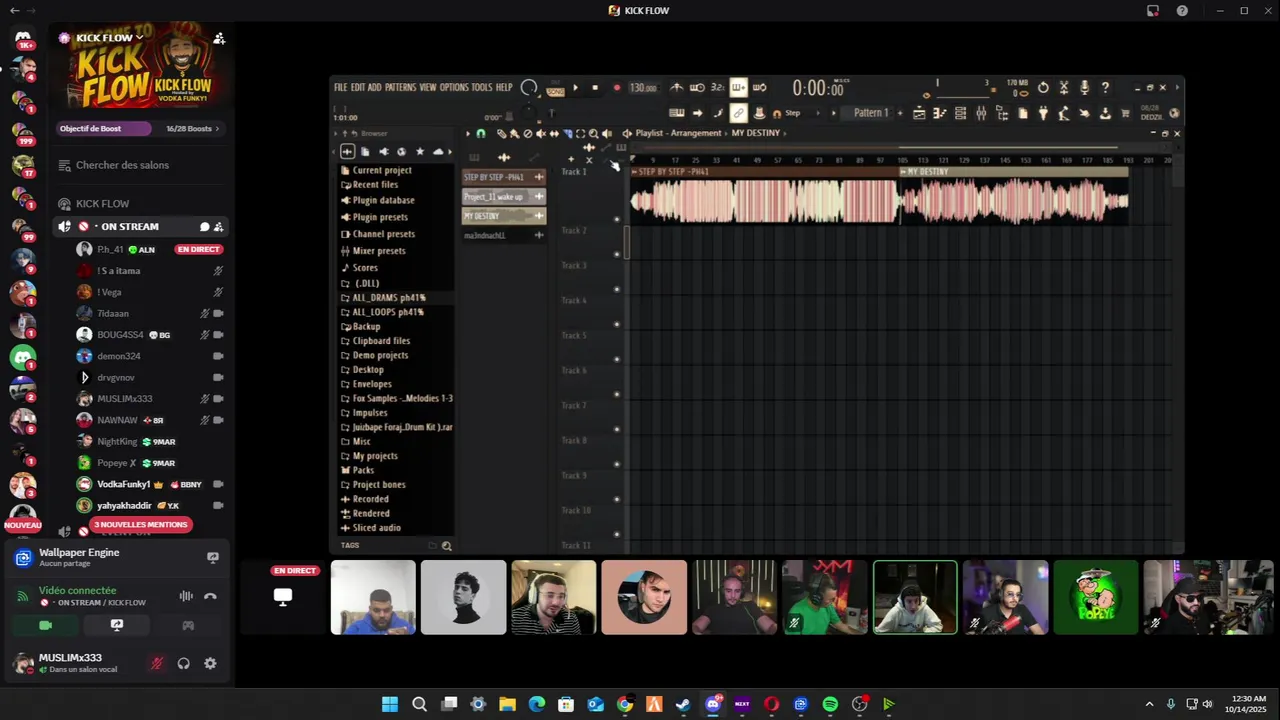
Task: Toggle the green magnet snap icon in Playlist
Action: click(x=481, y=133)
